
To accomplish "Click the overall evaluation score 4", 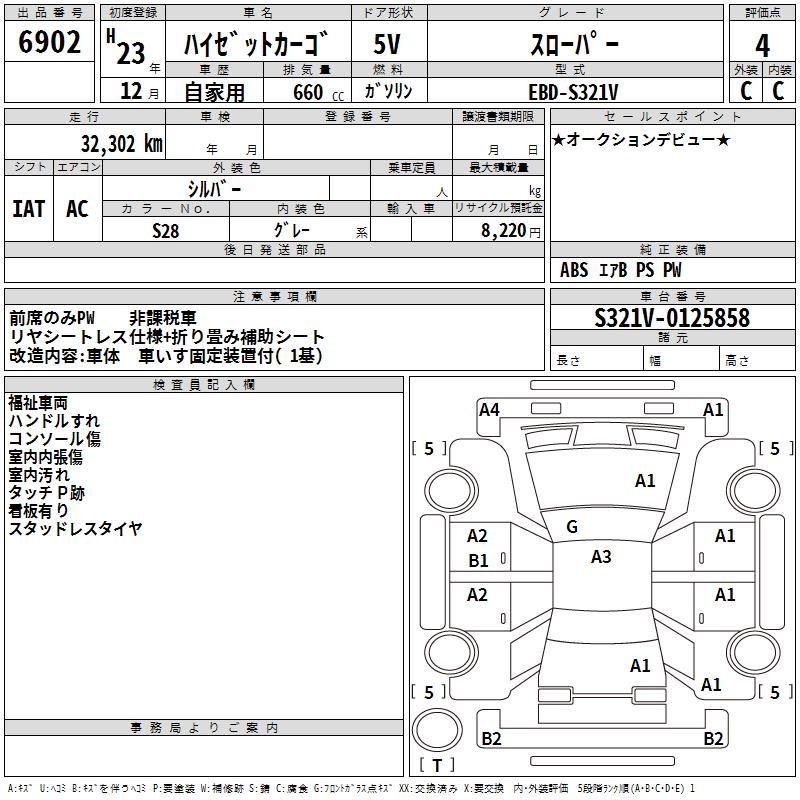I will (x=762, y=45).
